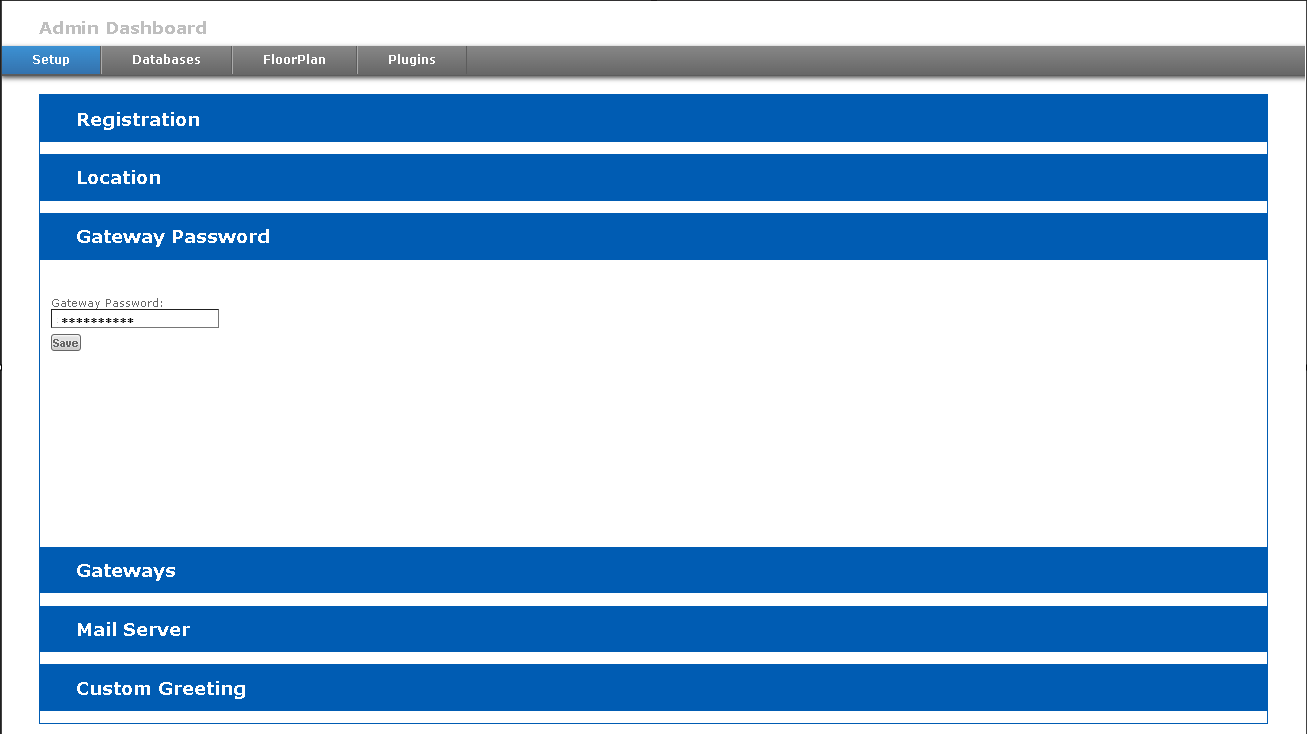Navigate to the Plugins section

pos(411,59)
